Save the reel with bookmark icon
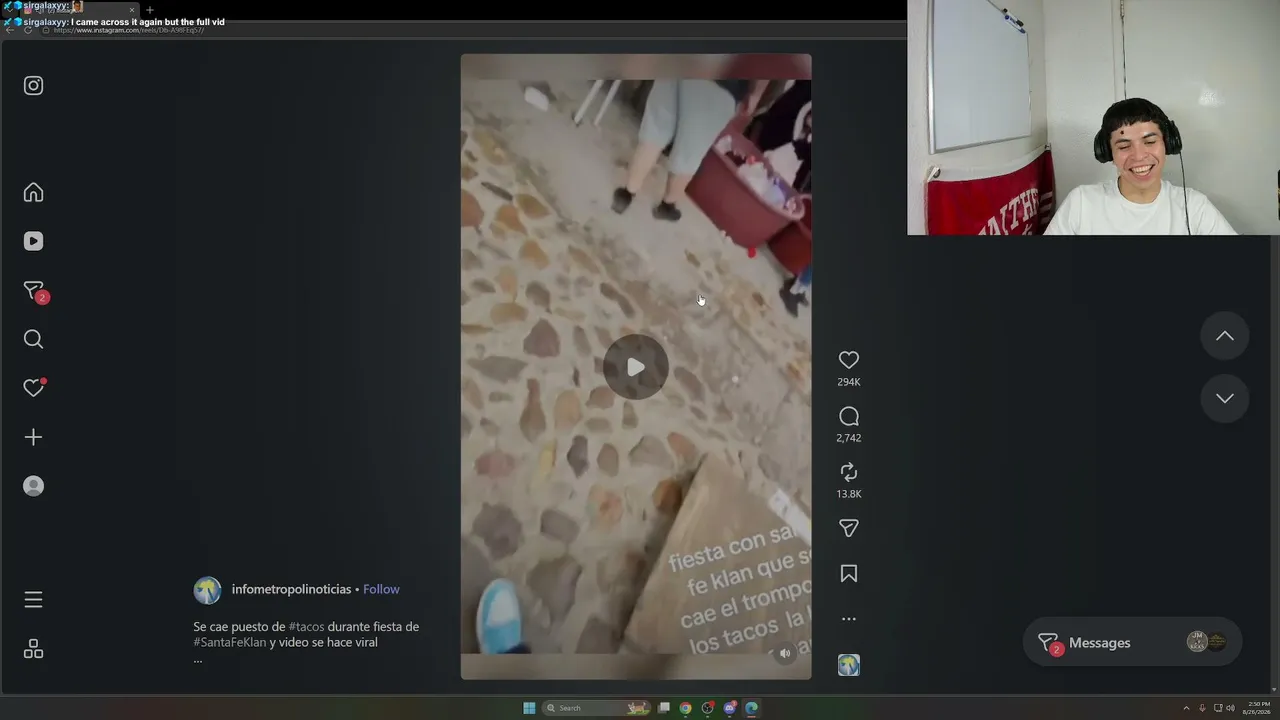This screenshot has width=1280, height=720. point(849,574)
